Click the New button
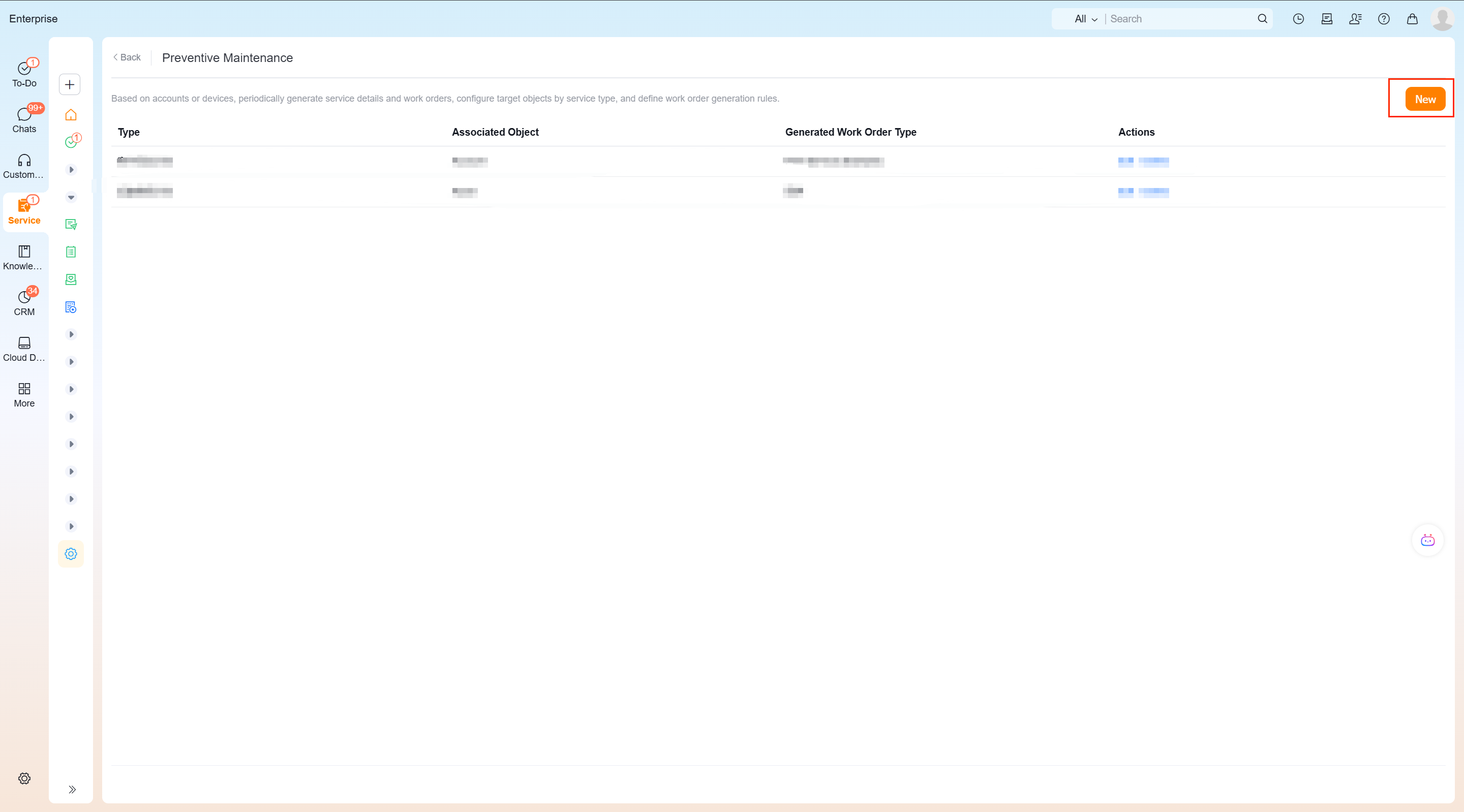Screen dimensions: 1464x812 (x=1425, y=99)
